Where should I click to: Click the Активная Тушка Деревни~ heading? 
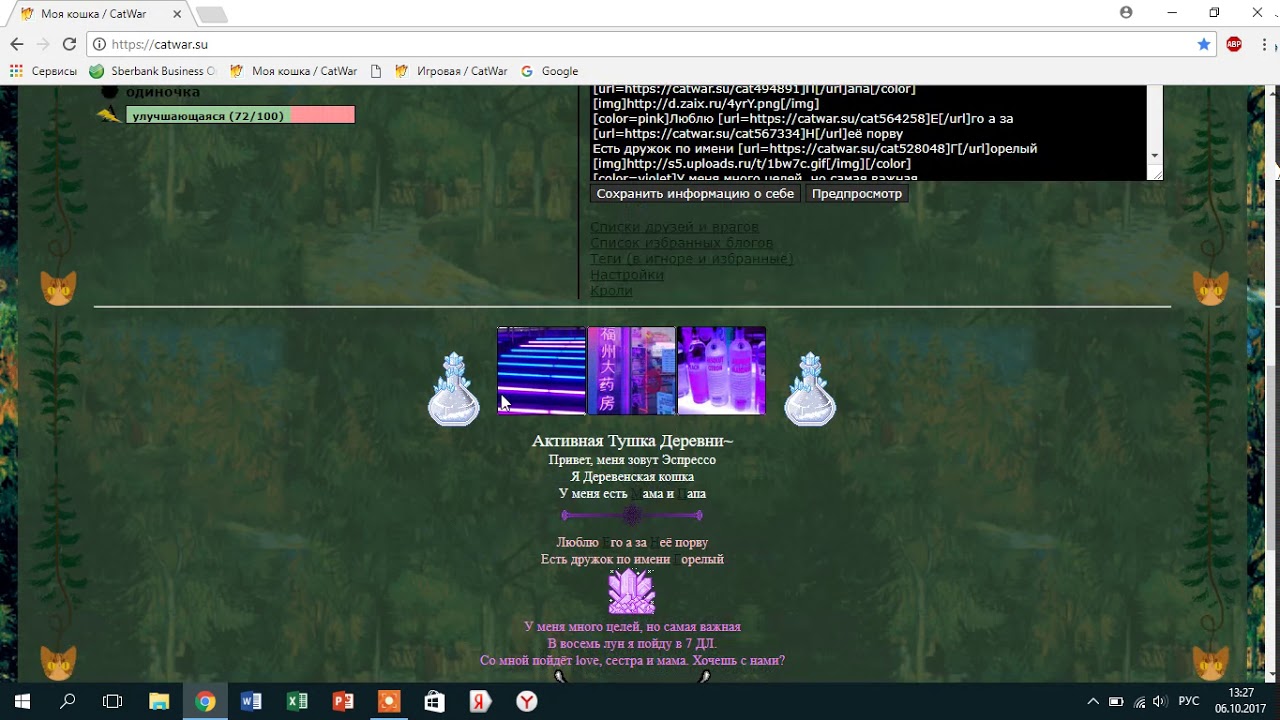pos(632,441)
